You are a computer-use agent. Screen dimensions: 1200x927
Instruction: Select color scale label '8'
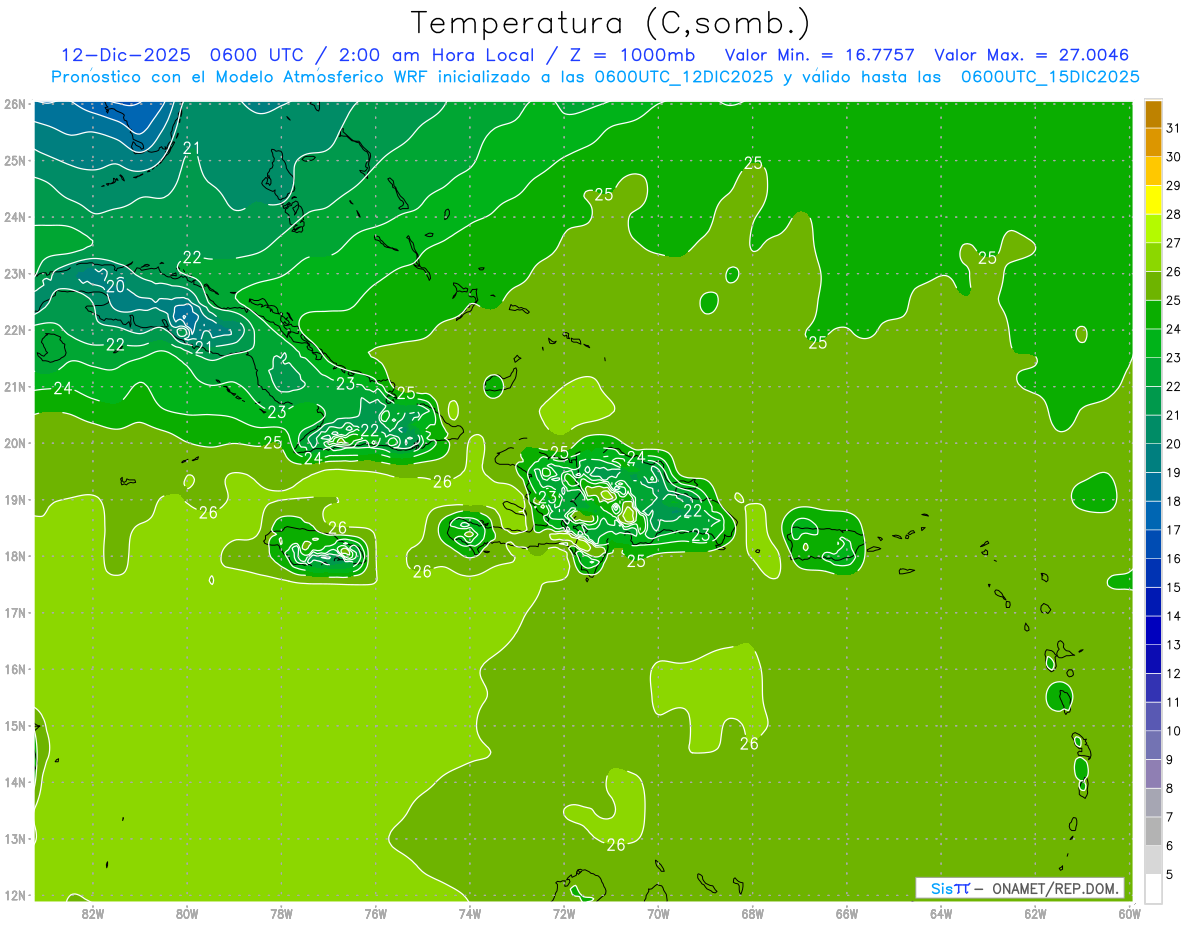1170,789
